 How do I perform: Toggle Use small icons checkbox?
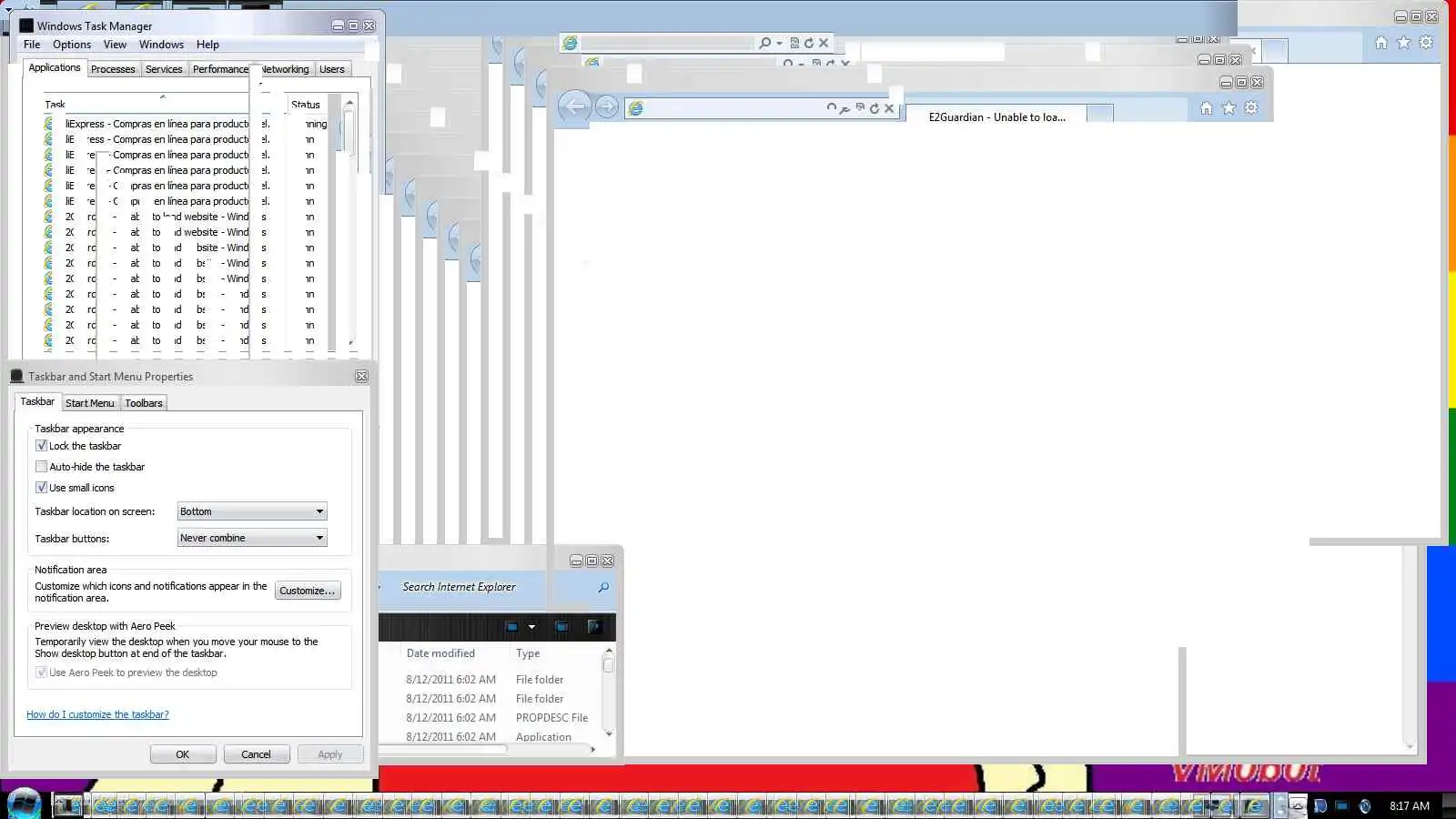pos(41,488)
